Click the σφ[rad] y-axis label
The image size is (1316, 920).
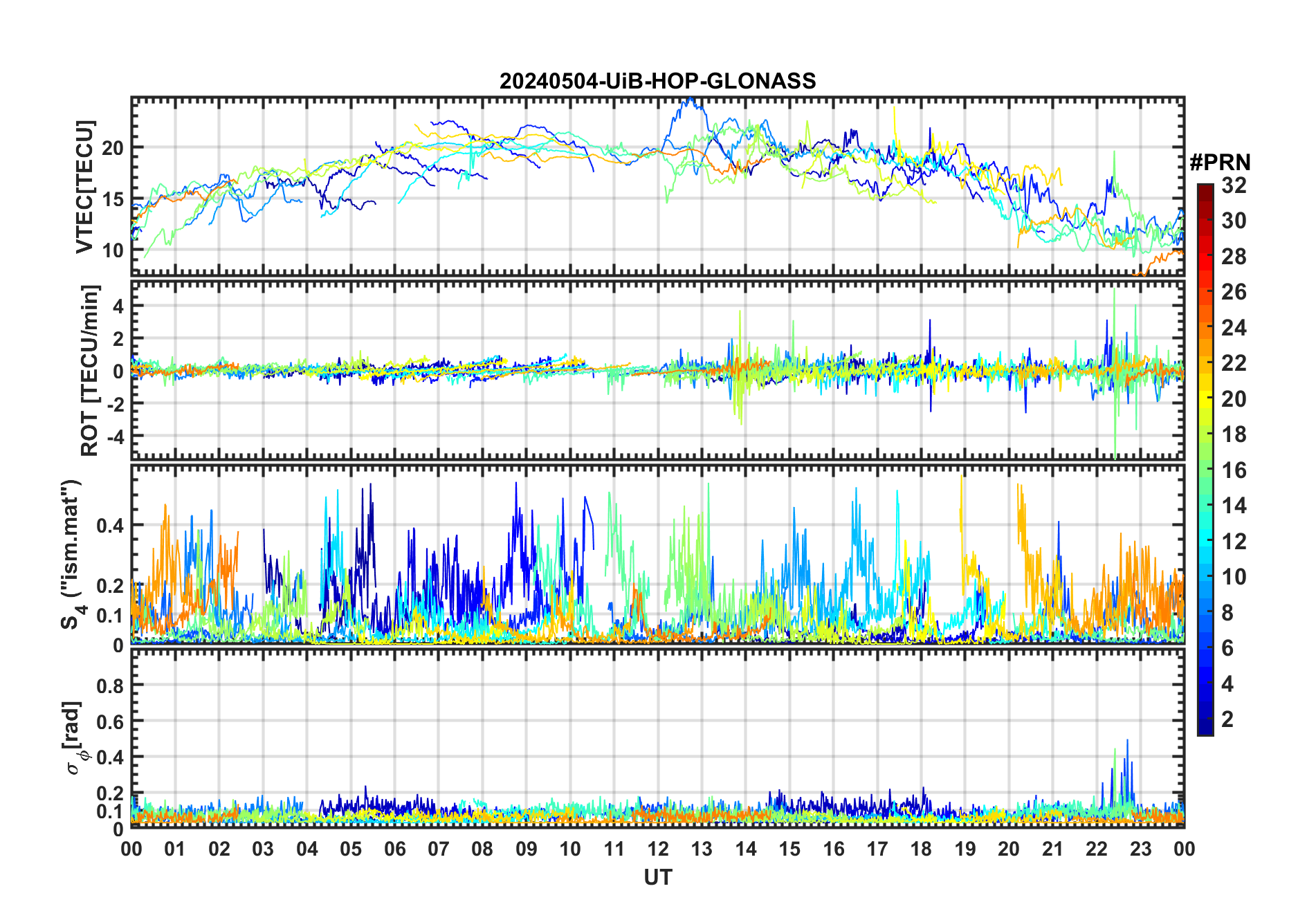[x=73, y=737]
